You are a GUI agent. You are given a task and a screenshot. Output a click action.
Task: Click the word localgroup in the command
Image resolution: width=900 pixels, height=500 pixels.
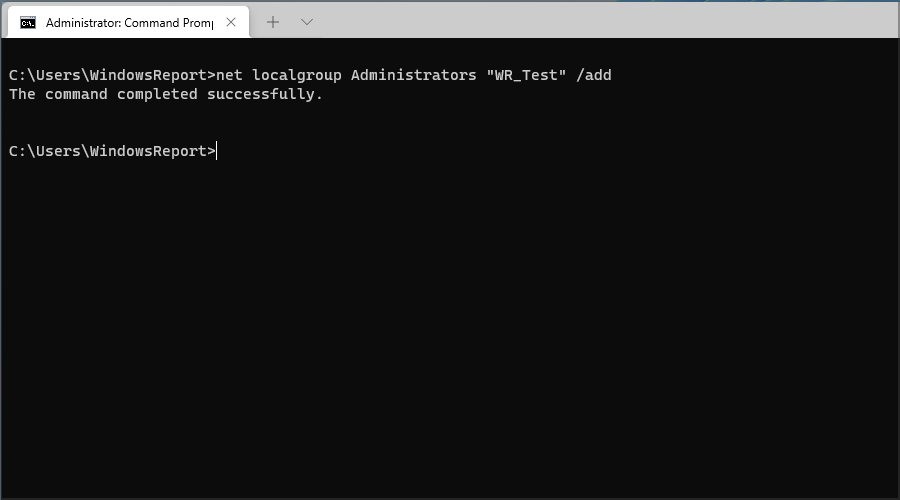tap(297, 75)
